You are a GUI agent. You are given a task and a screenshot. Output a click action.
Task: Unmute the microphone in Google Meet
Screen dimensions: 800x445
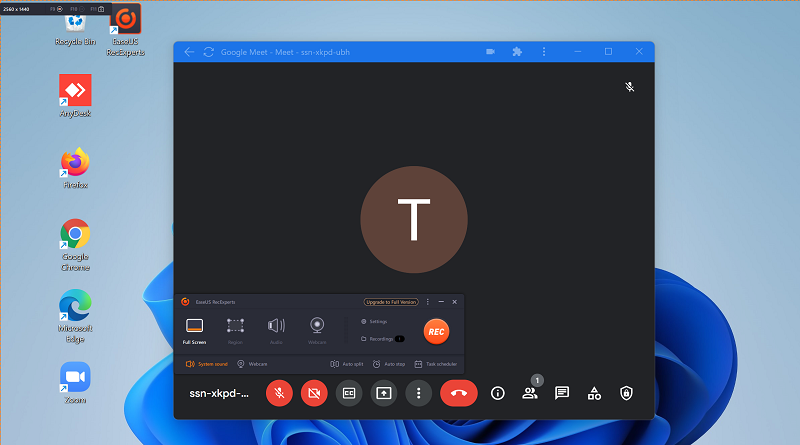(x=279, y=393)
